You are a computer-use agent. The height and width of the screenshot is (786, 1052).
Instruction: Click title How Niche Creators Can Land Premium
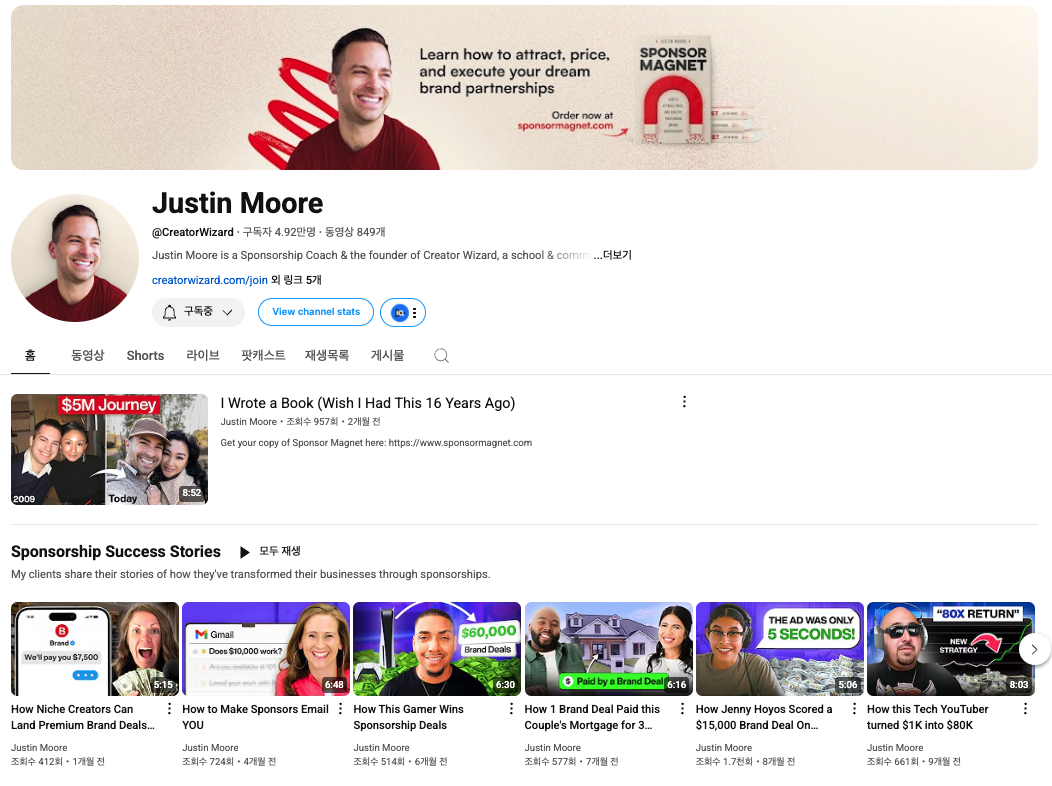click(x=83, y=717)
